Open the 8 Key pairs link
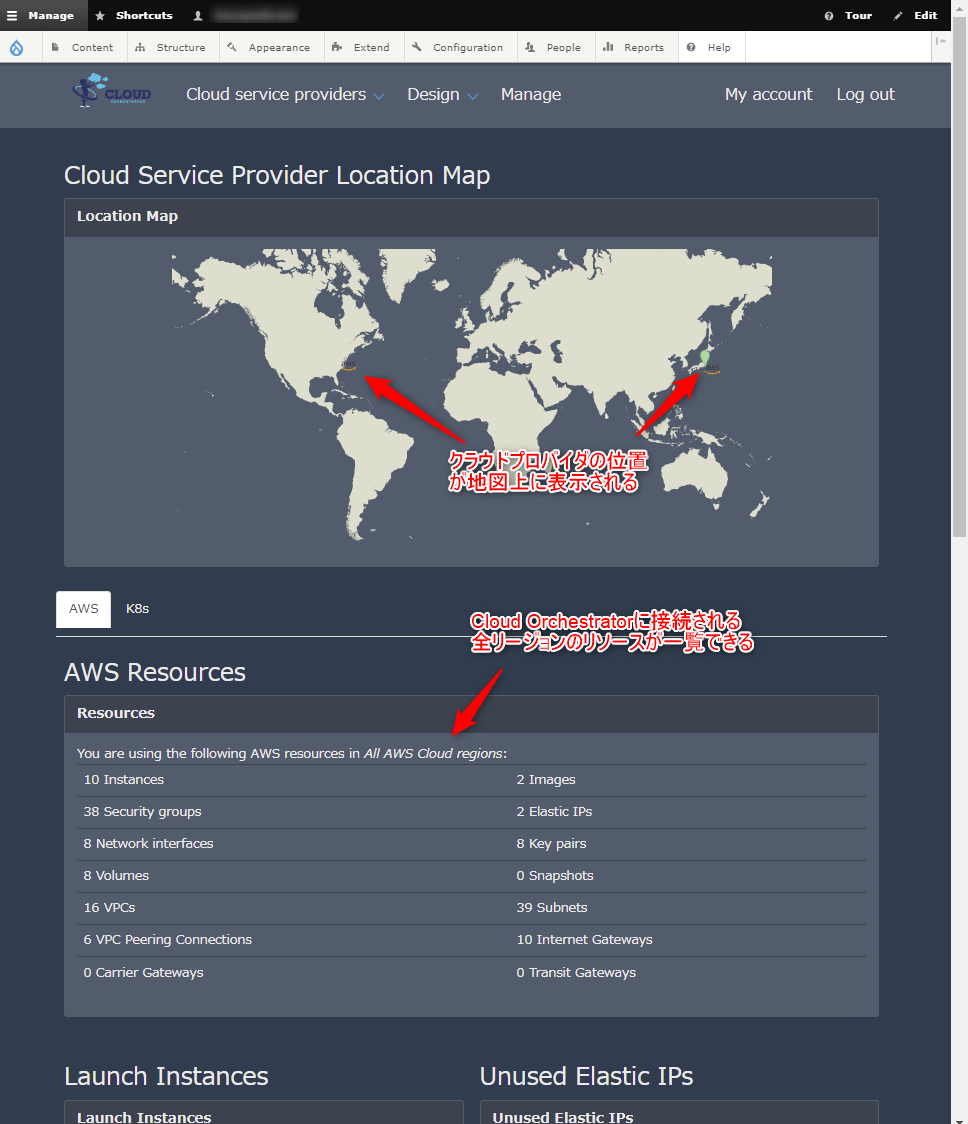Image resolution: width=968 pixels, height=1124 pixels. (551, 844)
